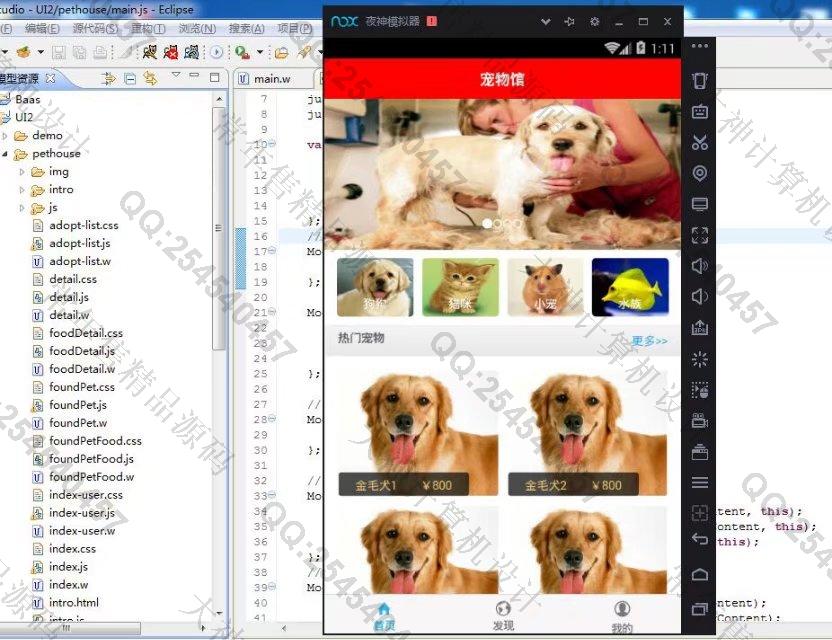Click the scissors screenshot icon in Nox
This screenshot has width=832, height=640.
click(x=699, y=142)
